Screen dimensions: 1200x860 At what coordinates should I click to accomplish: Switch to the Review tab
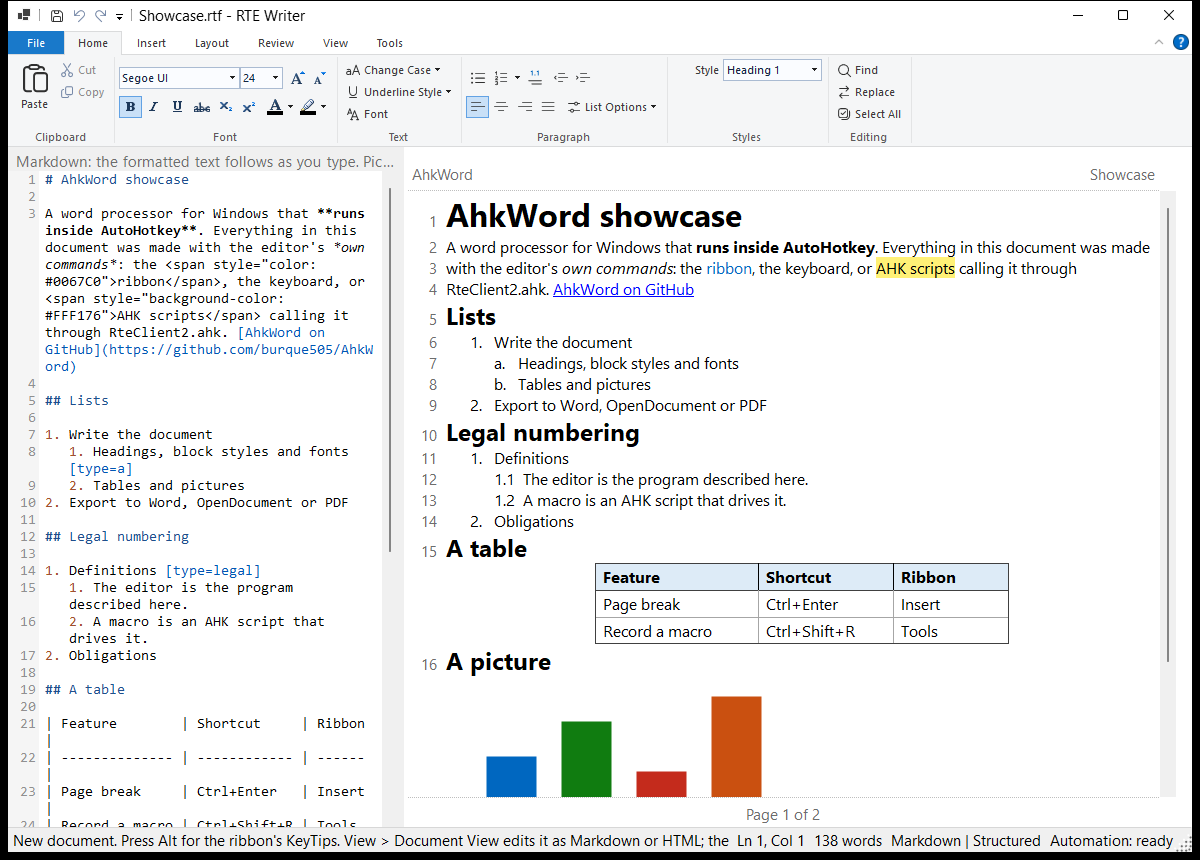(x=276, y=43)
